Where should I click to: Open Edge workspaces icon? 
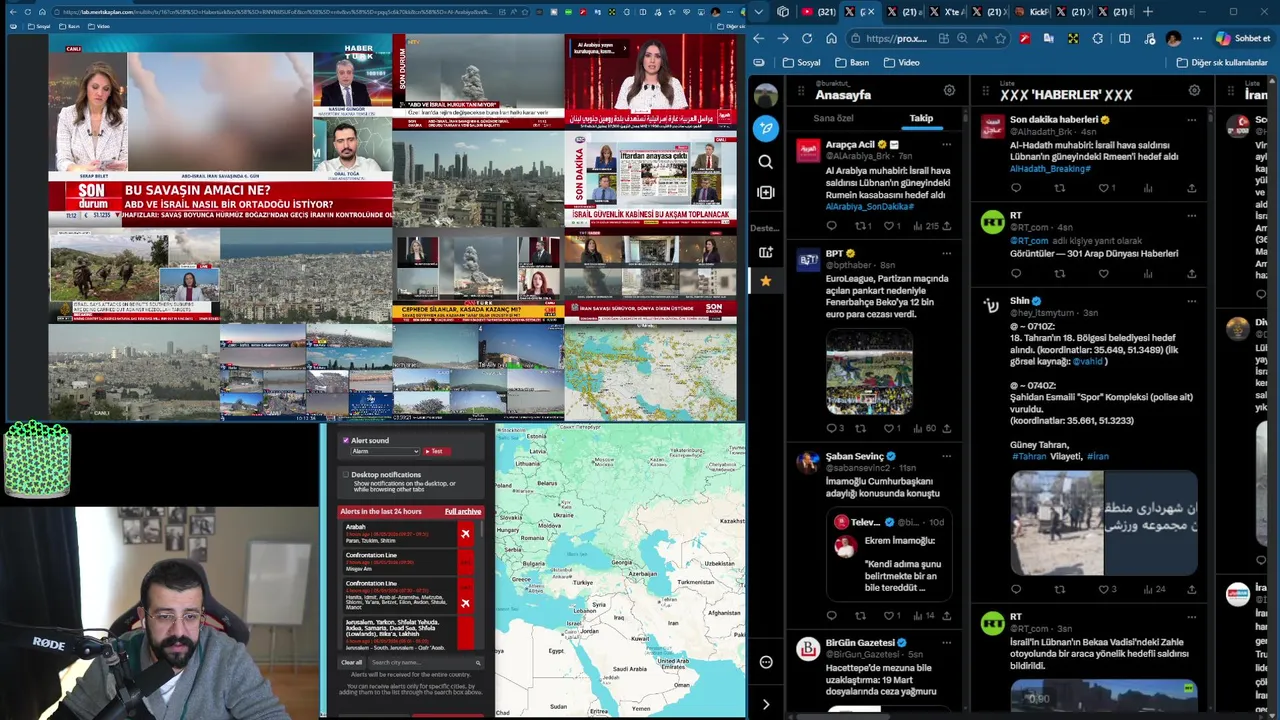click(x=783, y=12)
